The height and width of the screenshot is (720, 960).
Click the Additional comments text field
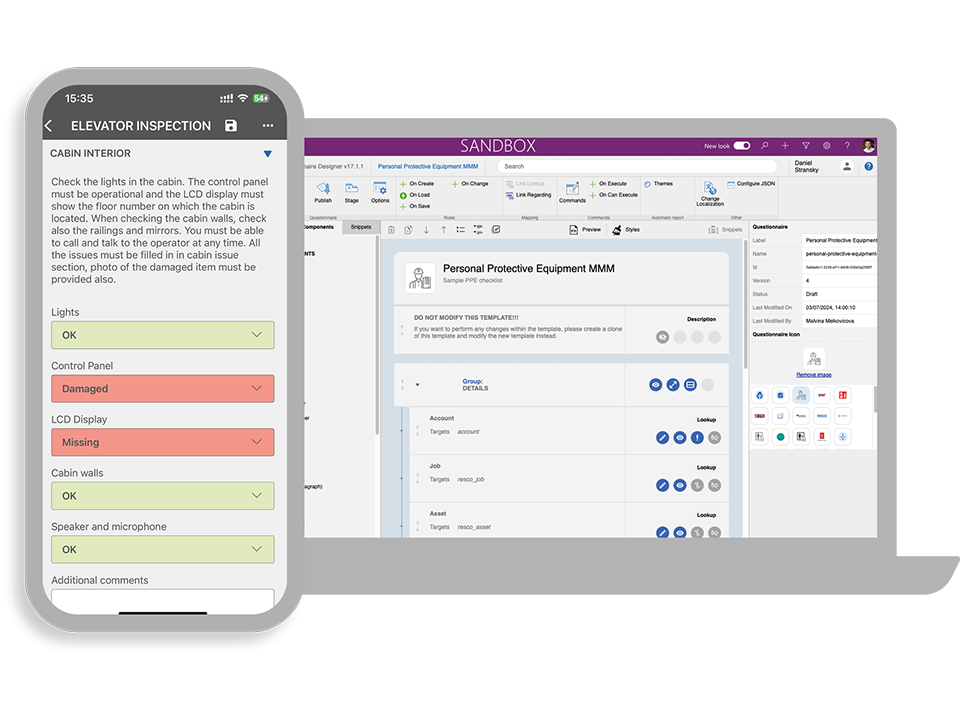click(162, 601)
